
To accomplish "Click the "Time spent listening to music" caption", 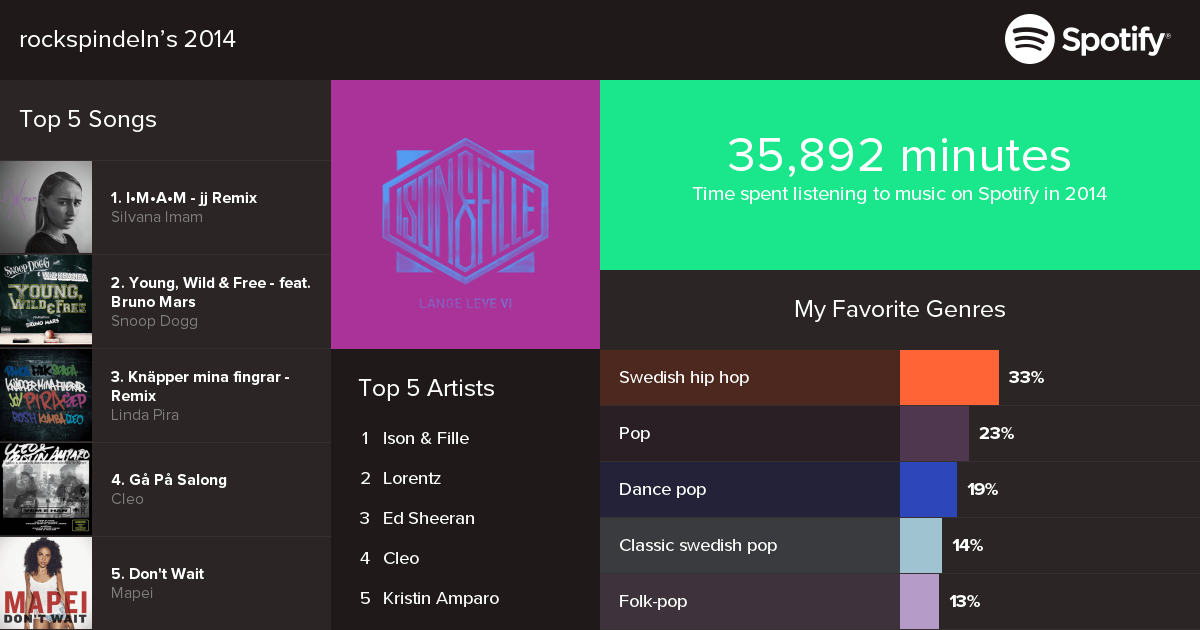I will point(900,194).
